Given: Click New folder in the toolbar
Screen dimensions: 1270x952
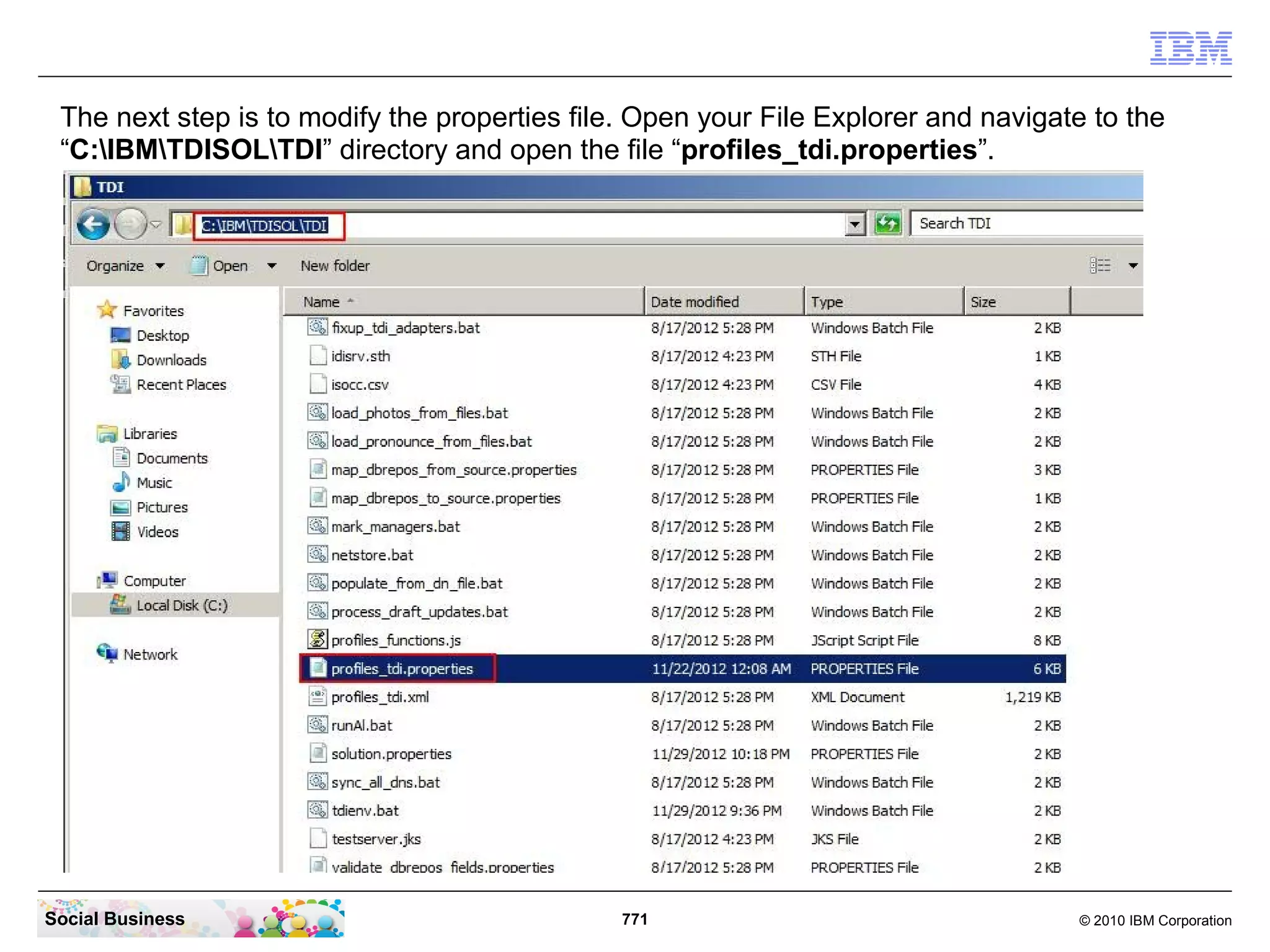Looking at the screenshot, I should (335, 266).
